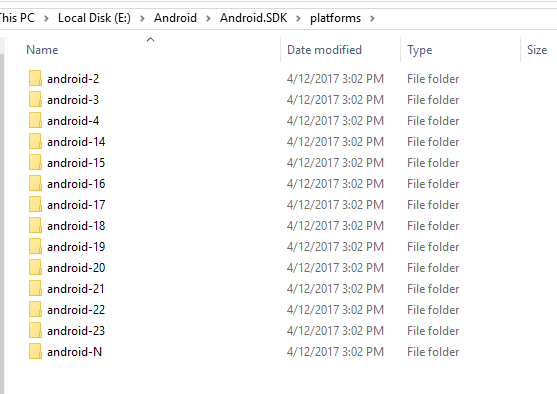Viewport: 557px width, 394px height.
Task: Select the android-21 folder icon
Action: (35, 288)
